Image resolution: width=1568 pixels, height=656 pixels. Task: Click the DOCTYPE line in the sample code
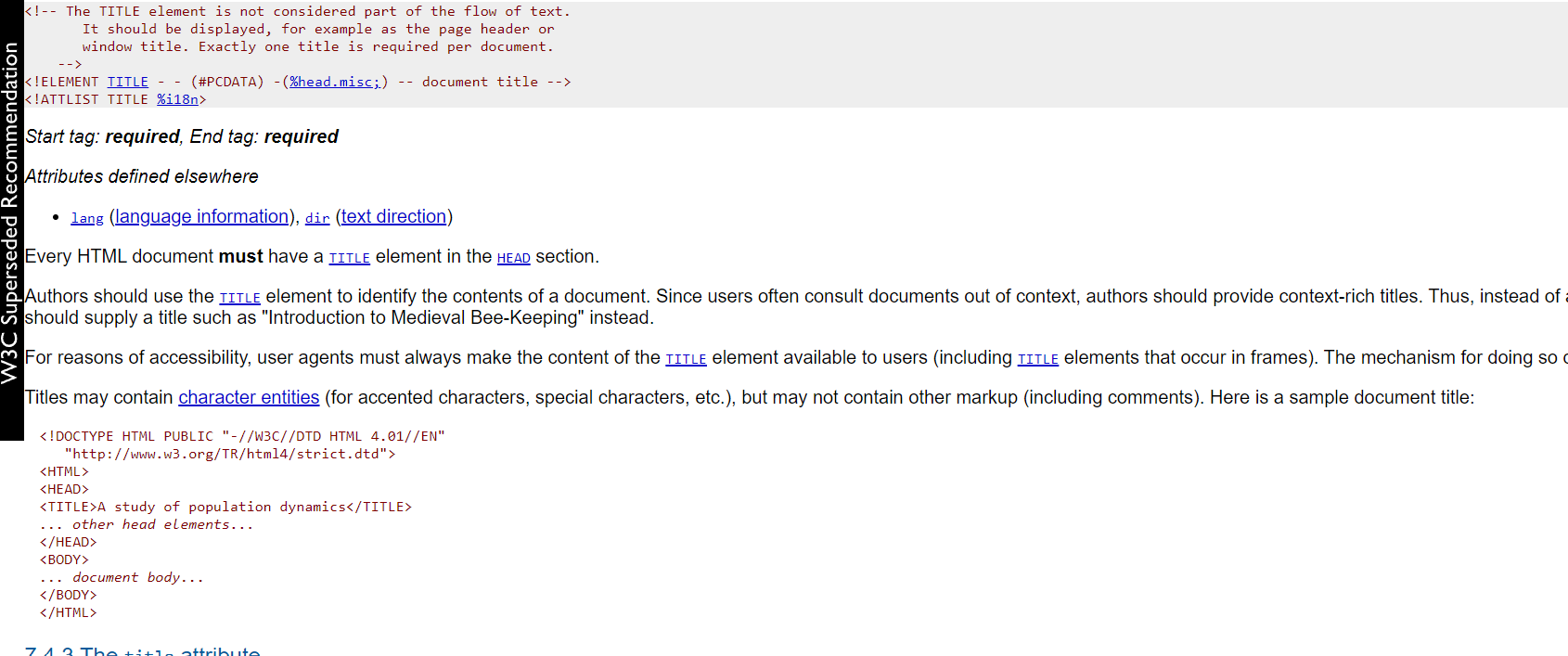(241, 436)
